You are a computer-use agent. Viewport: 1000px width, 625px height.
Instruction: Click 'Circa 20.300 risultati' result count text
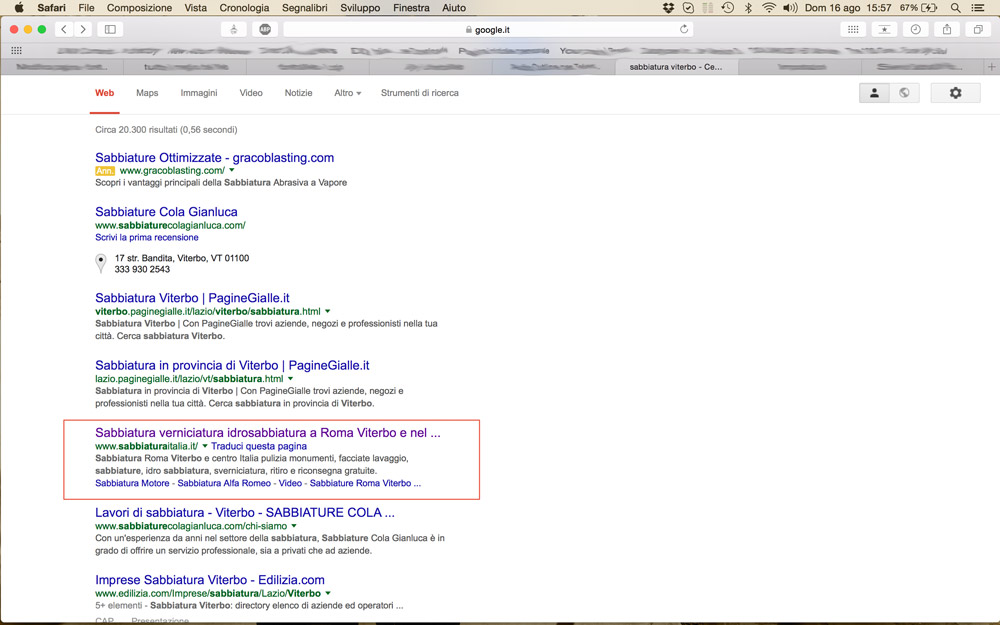166,129
